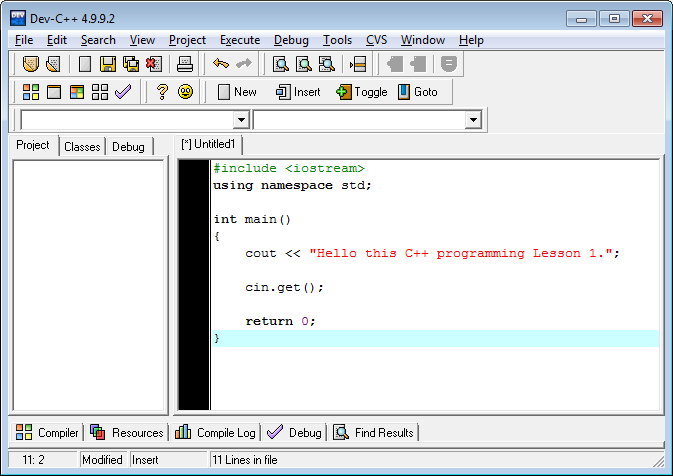Click the 'return 0;' line
Screen dimensions: 673x476
(280, 321)
